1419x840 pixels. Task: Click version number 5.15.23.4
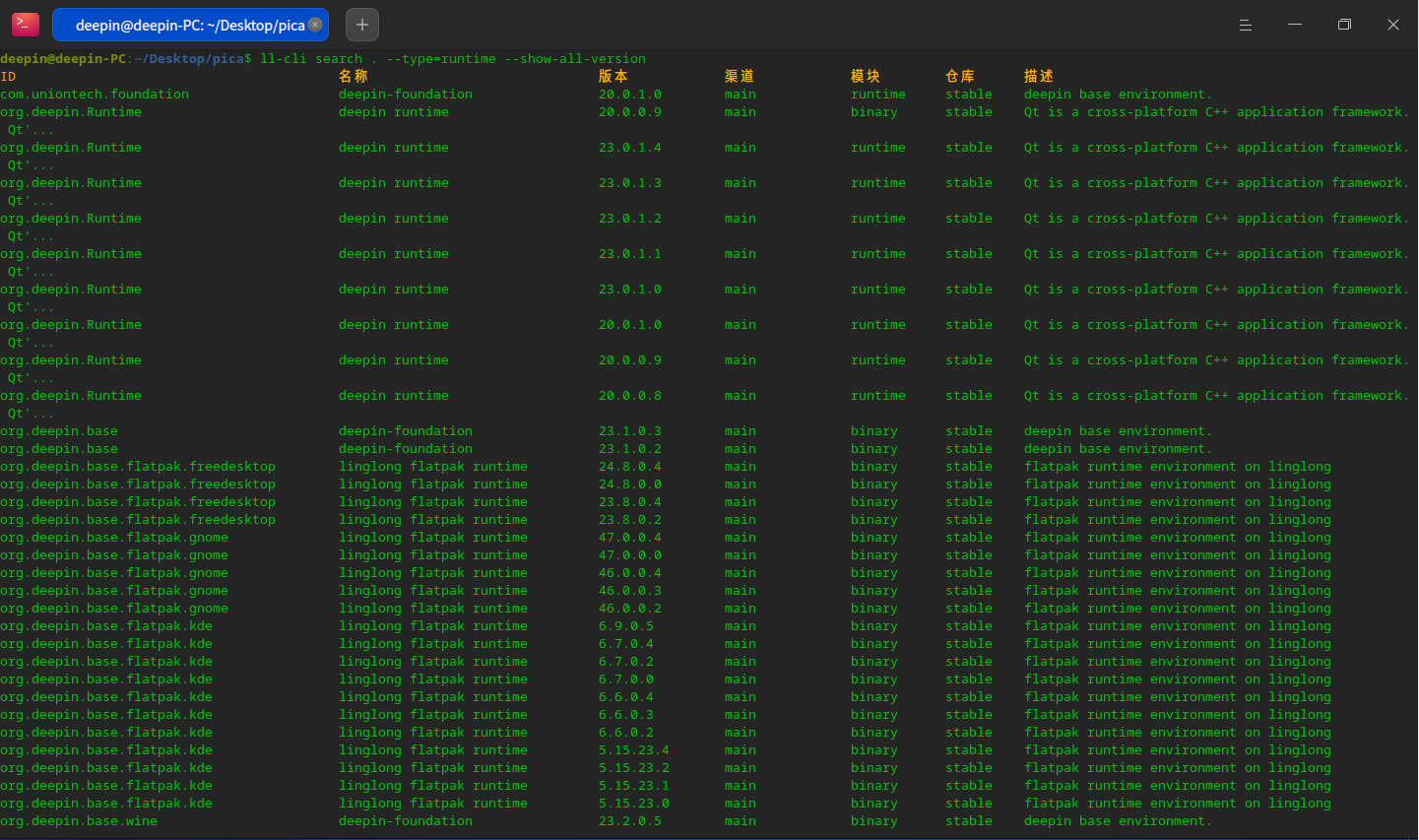pyautogui.click(x=634, y=750)
